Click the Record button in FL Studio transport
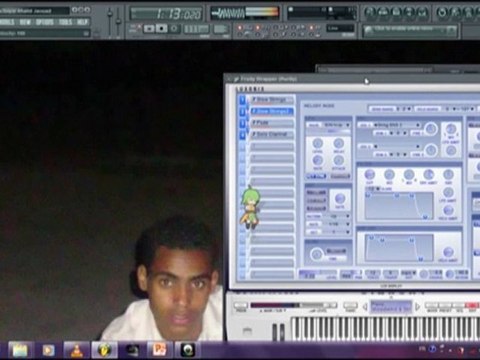The height and width of the screenshot is (360, 480). pos(174,29)
